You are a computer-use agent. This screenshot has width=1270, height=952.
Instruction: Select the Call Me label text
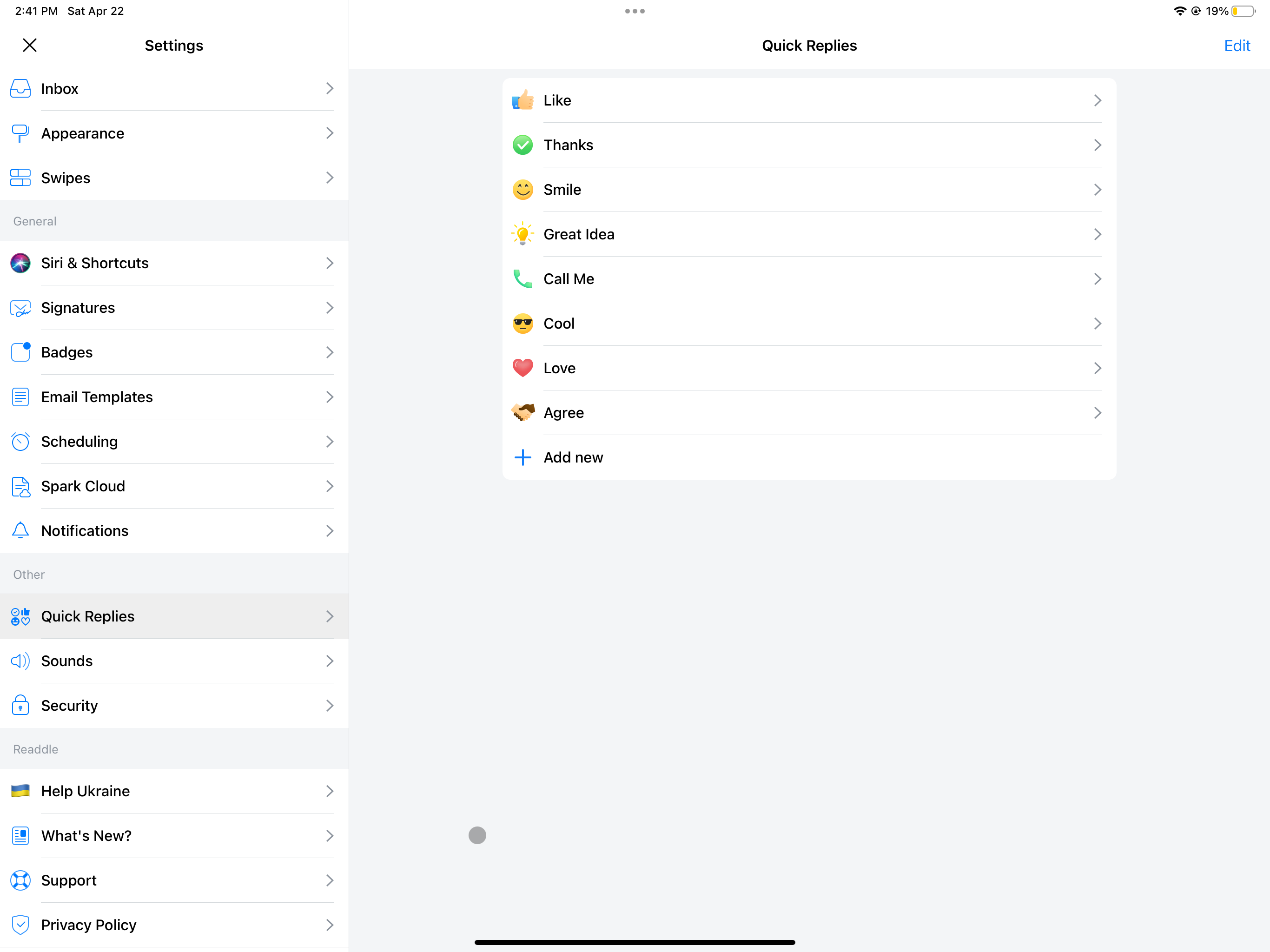coord(569,279)
